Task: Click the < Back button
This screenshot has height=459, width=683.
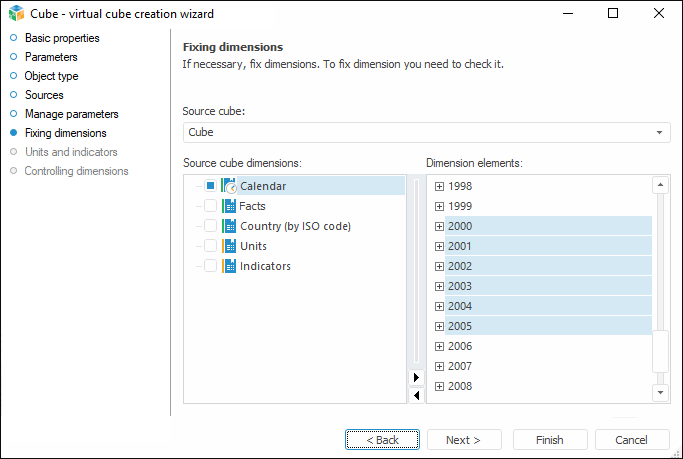Action: point(382,440)
